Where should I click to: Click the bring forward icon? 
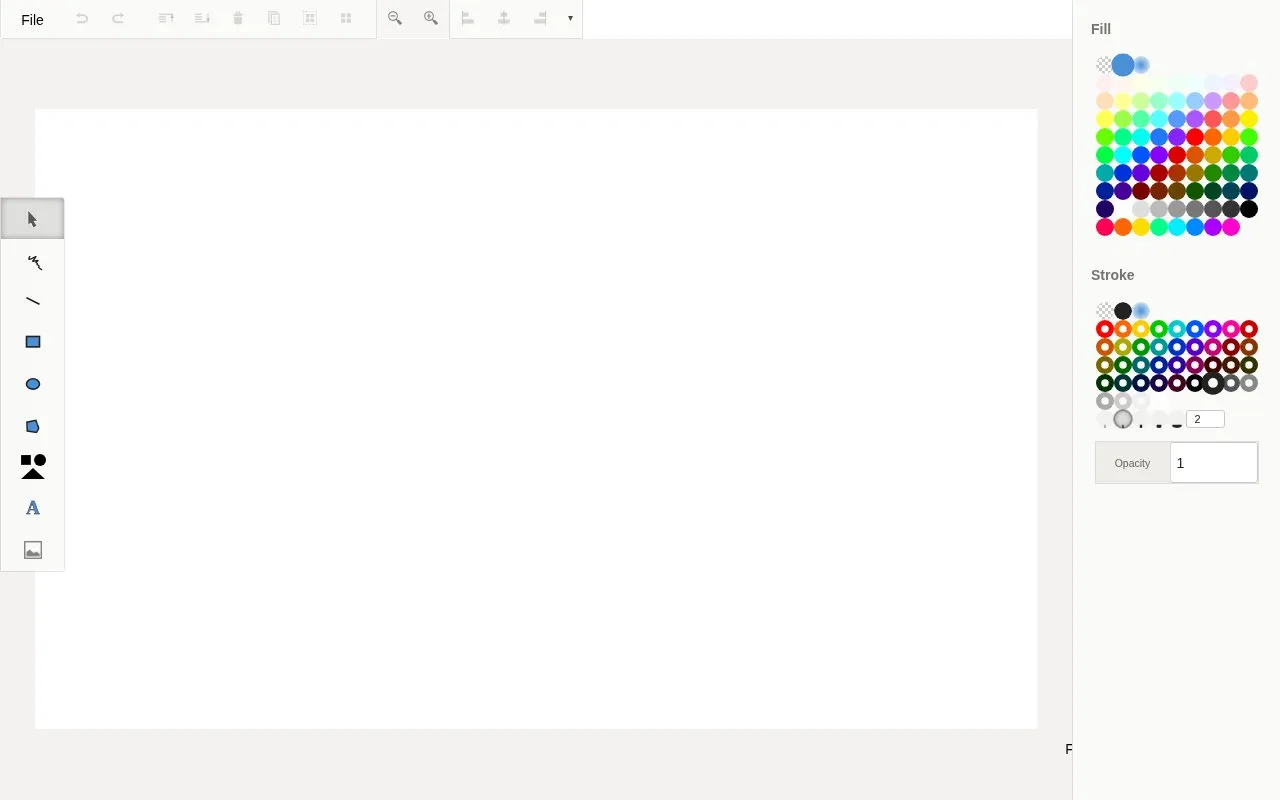166,18
